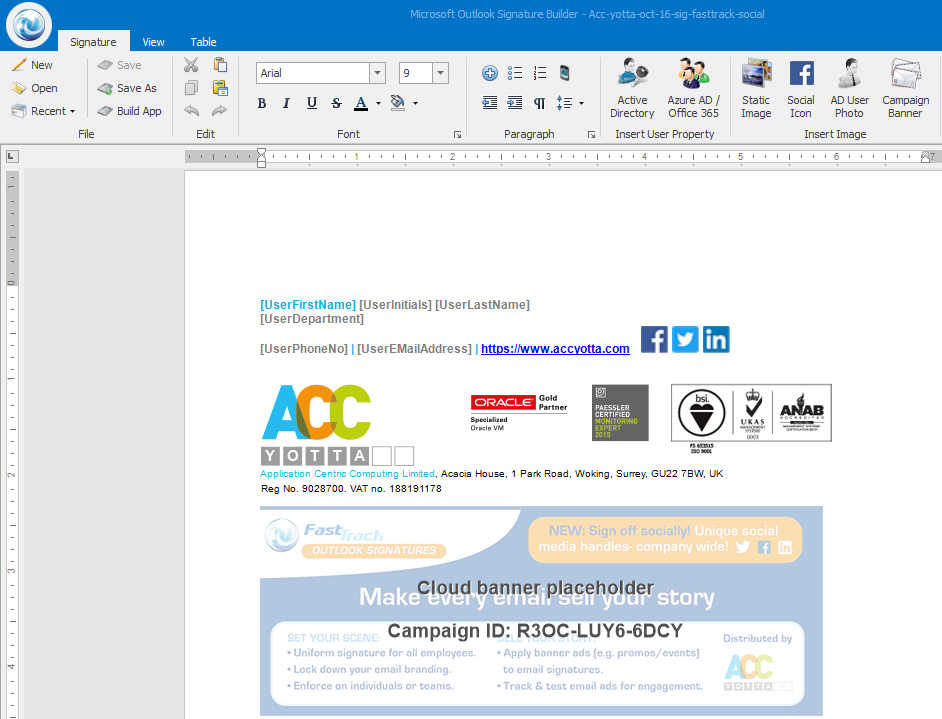Viewport: 942px width, 719px height.
Task: Redo the last edit
Action: (220, 111)
